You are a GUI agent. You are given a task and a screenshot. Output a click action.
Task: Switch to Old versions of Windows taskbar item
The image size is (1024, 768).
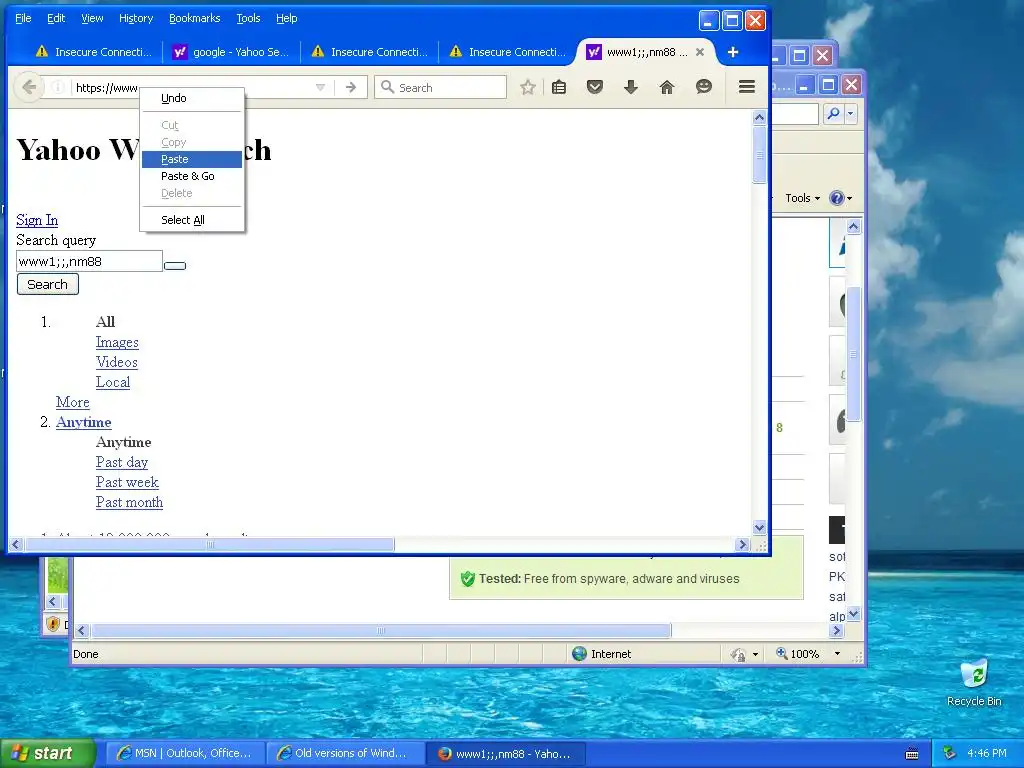pyautogui.click(x=345, y=753)
